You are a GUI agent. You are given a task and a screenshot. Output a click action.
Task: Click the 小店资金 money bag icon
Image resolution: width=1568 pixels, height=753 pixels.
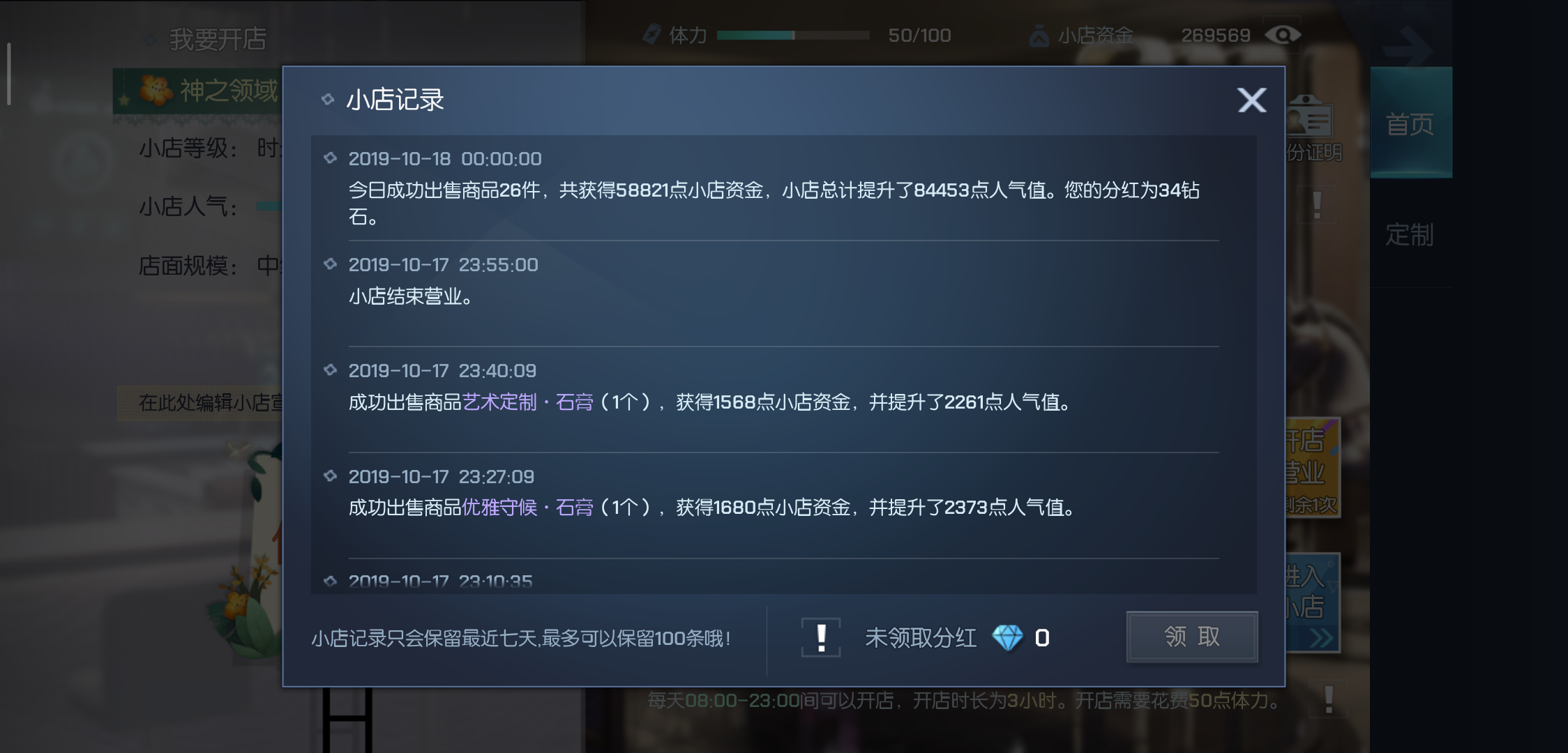pos(1039,36)
